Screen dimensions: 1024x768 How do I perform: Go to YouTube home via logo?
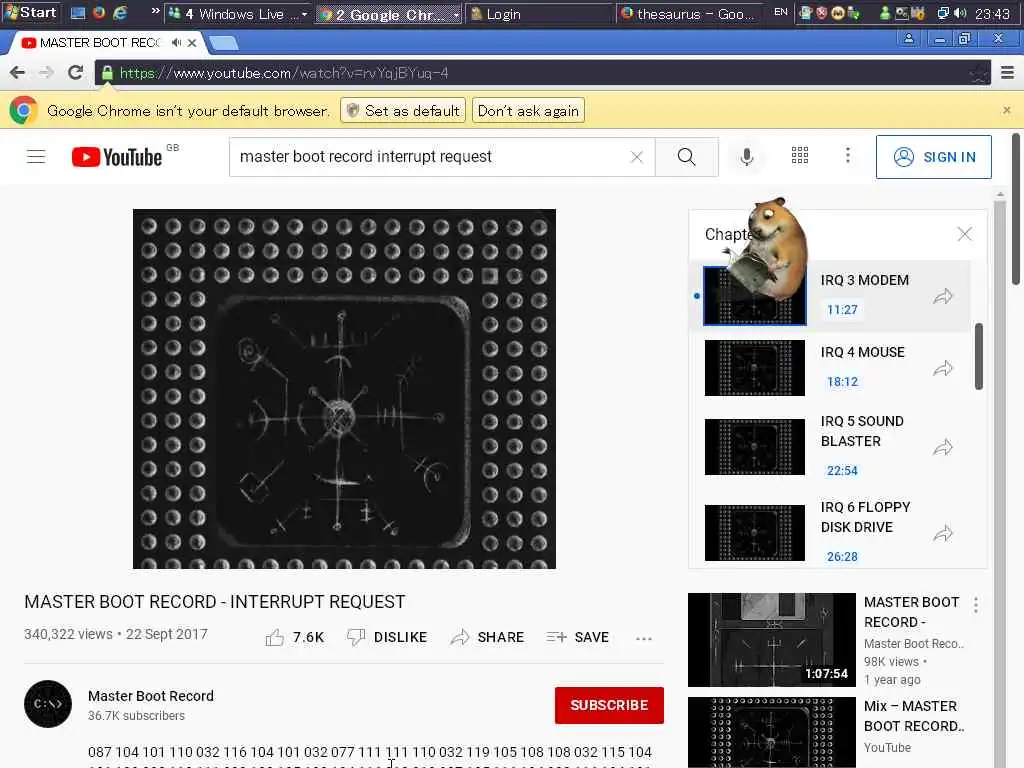117,157
